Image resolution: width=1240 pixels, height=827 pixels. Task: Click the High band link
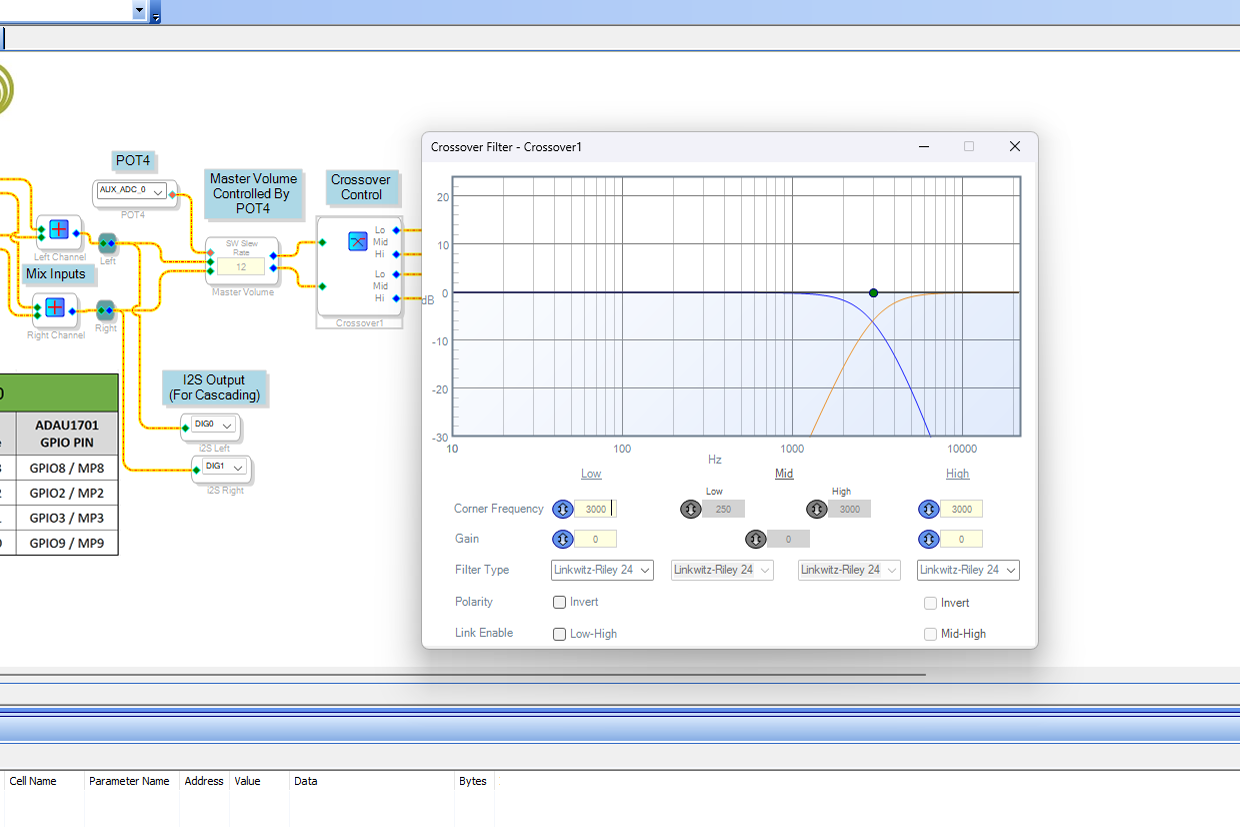[957, 474]
